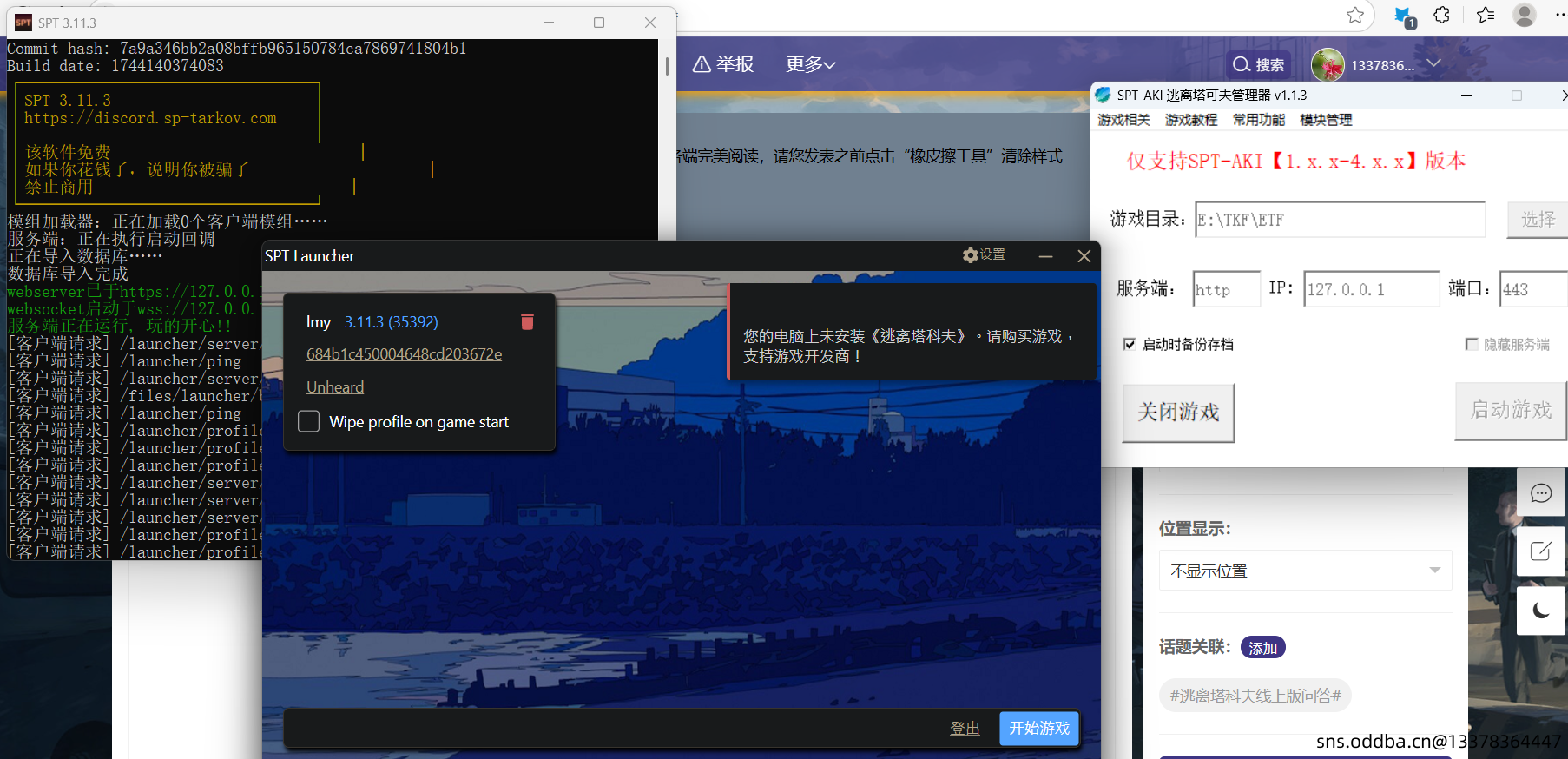
Task: Open the 常用功能 menu
Action: click(1259, 120)
